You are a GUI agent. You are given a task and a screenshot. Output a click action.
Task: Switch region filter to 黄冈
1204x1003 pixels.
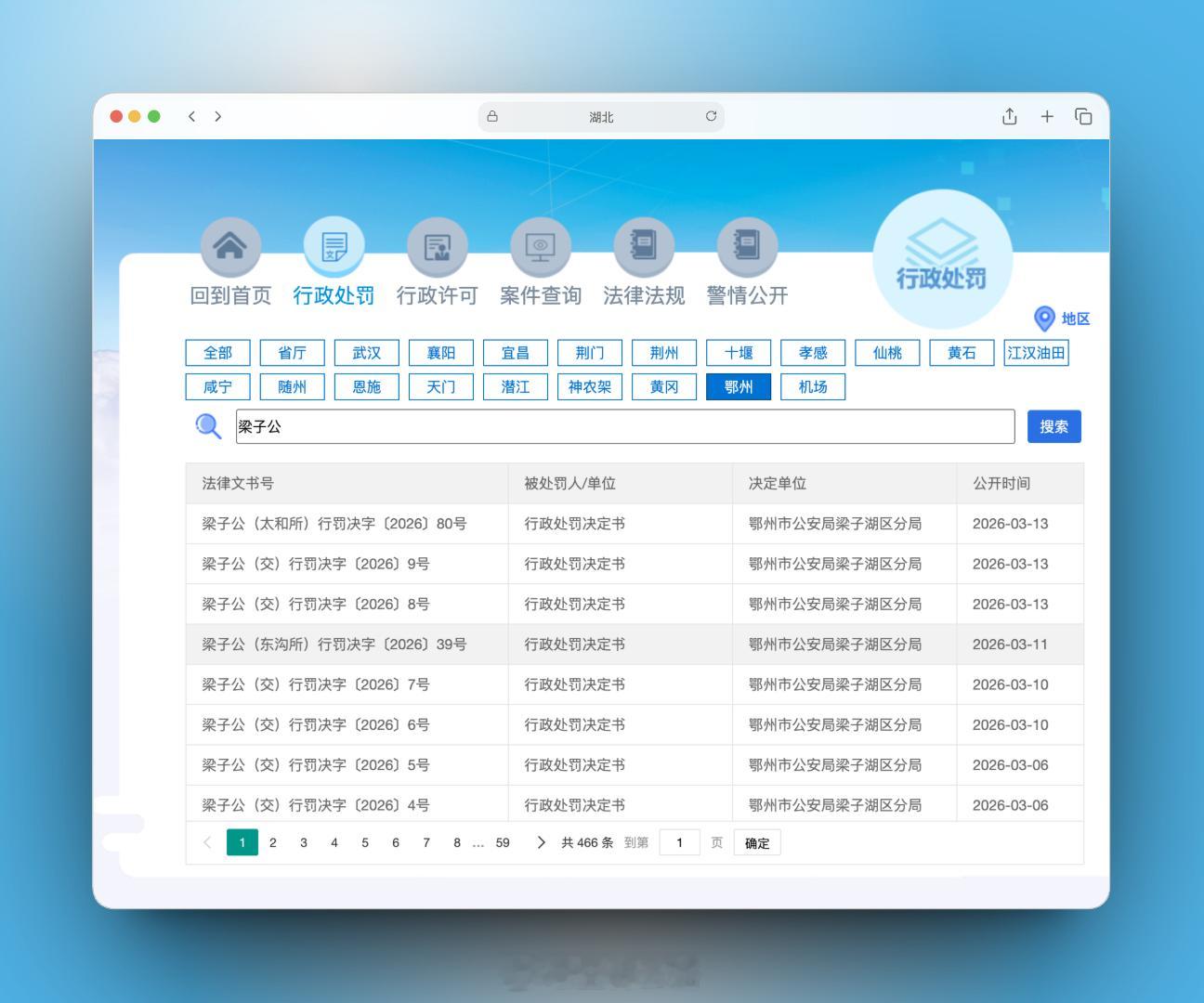coord(663,386)
